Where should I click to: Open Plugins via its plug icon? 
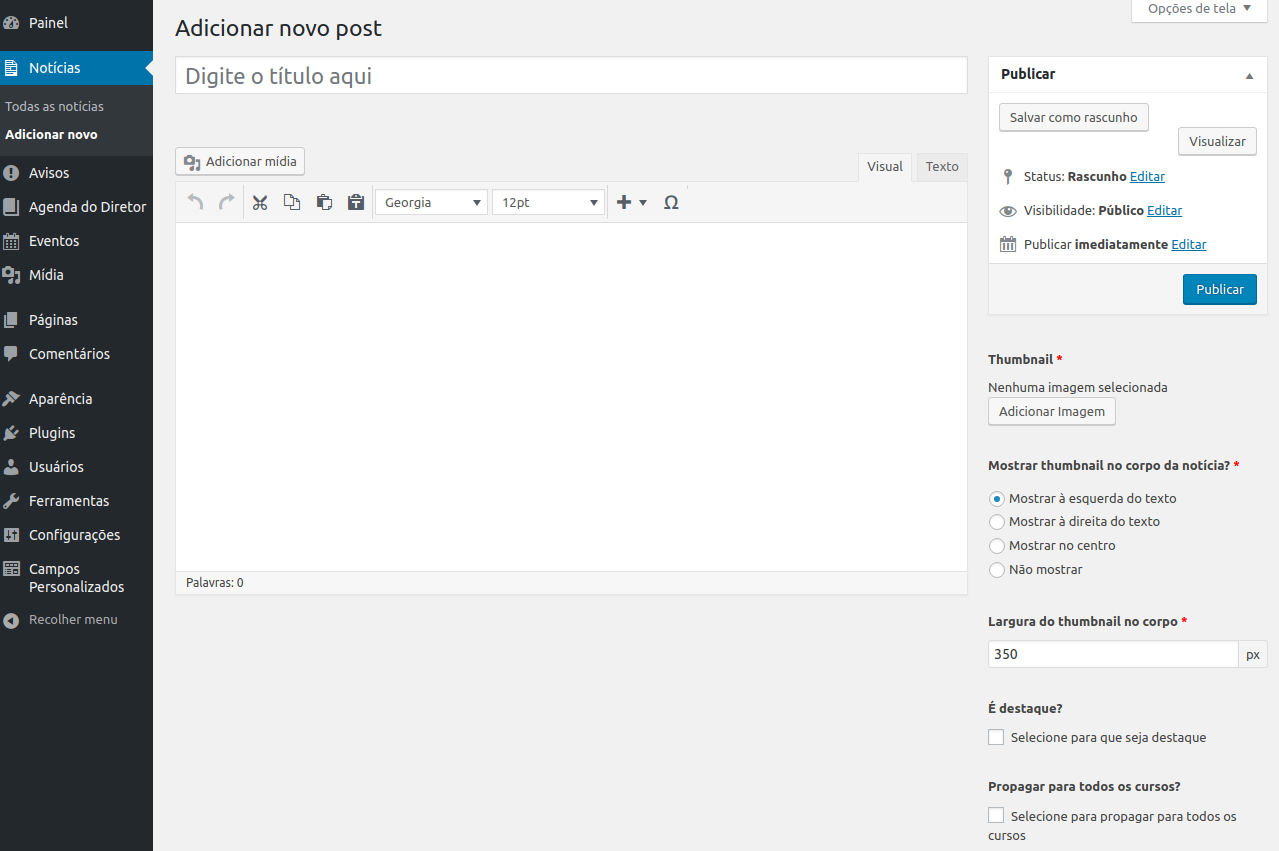pos(12,433)
